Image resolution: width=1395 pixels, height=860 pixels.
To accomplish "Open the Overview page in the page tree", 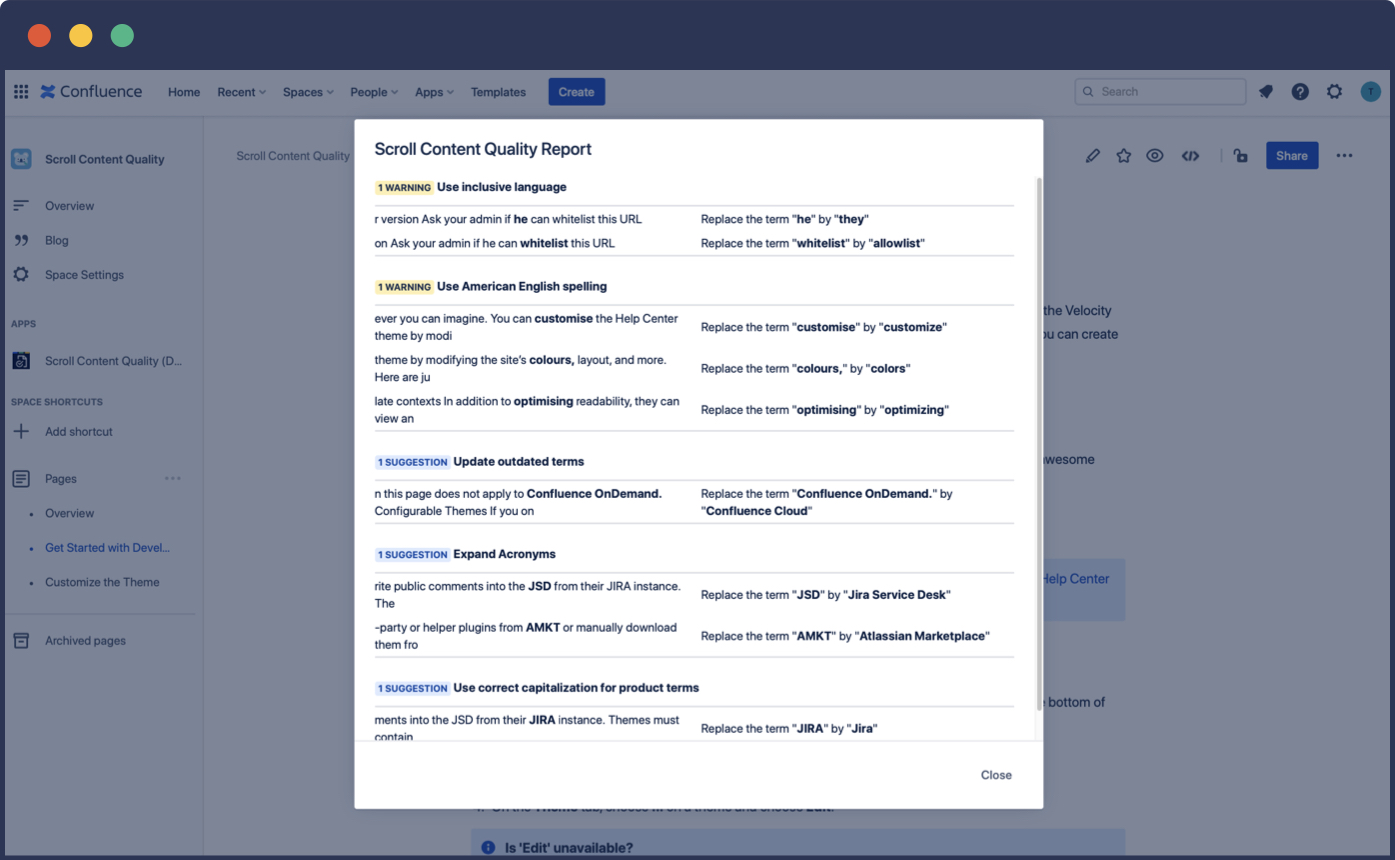I will click(69, 513).
